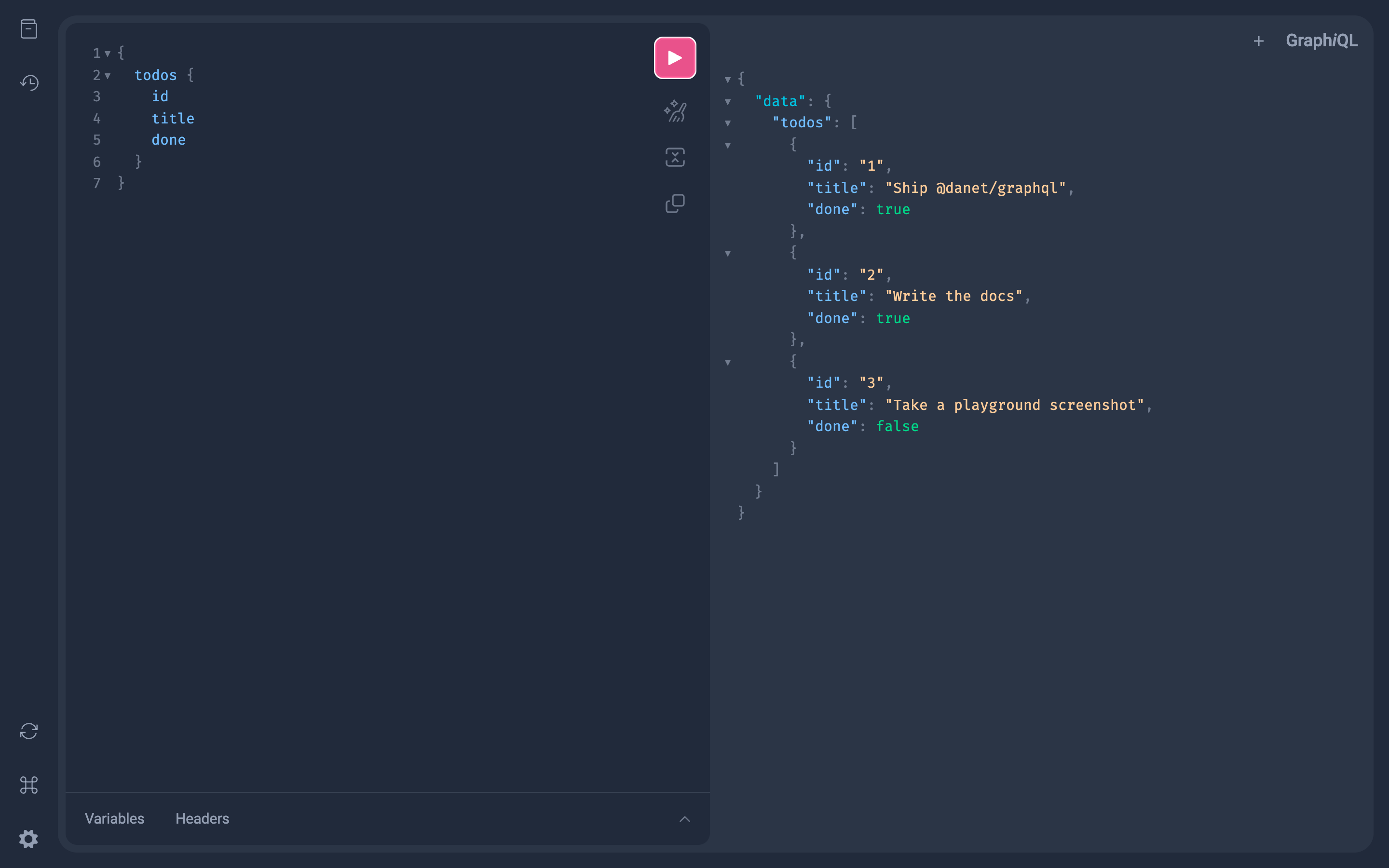Collapse the todo object with id "2"
This screenshot has width=1389, height=868.
point(727,253)
